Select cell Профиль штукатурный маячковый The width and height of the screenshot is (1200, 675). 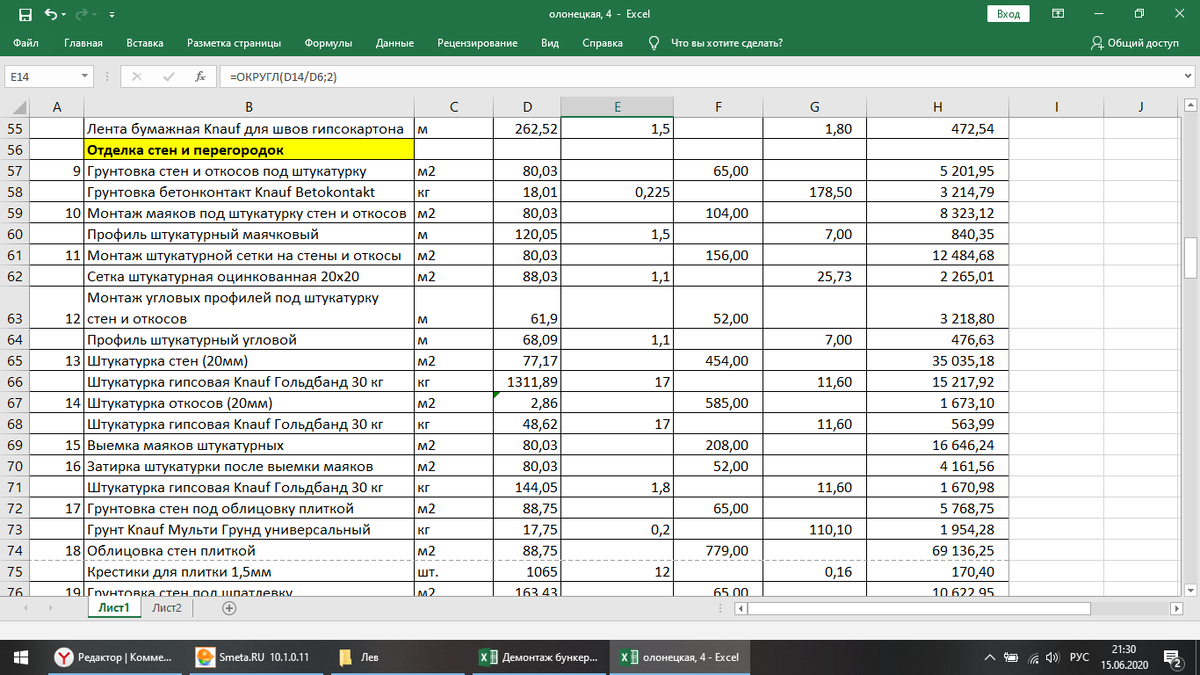(249, 234)
